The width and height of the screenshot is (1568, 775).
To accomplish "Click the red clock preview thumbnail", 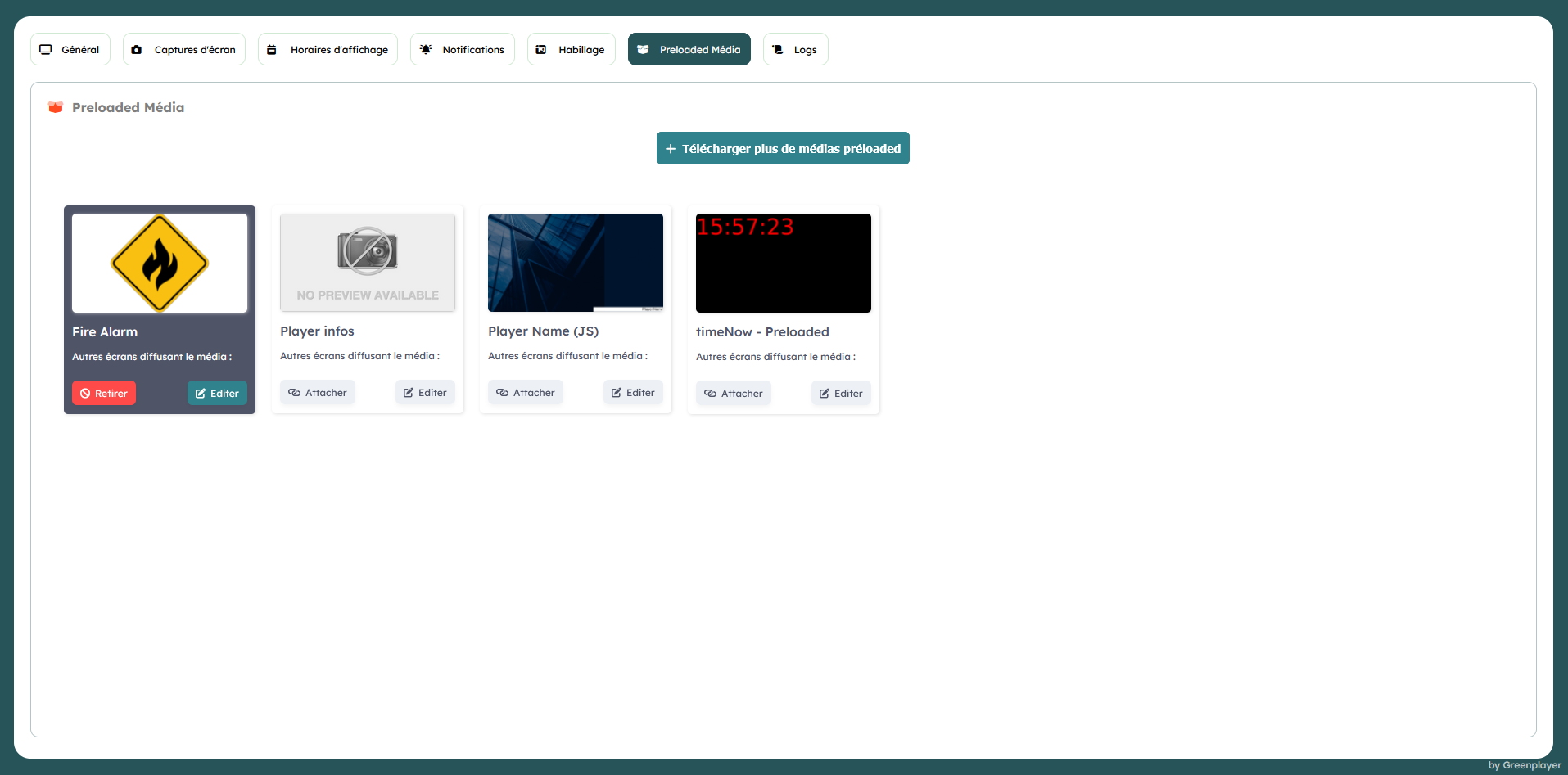I will [784, 263].
